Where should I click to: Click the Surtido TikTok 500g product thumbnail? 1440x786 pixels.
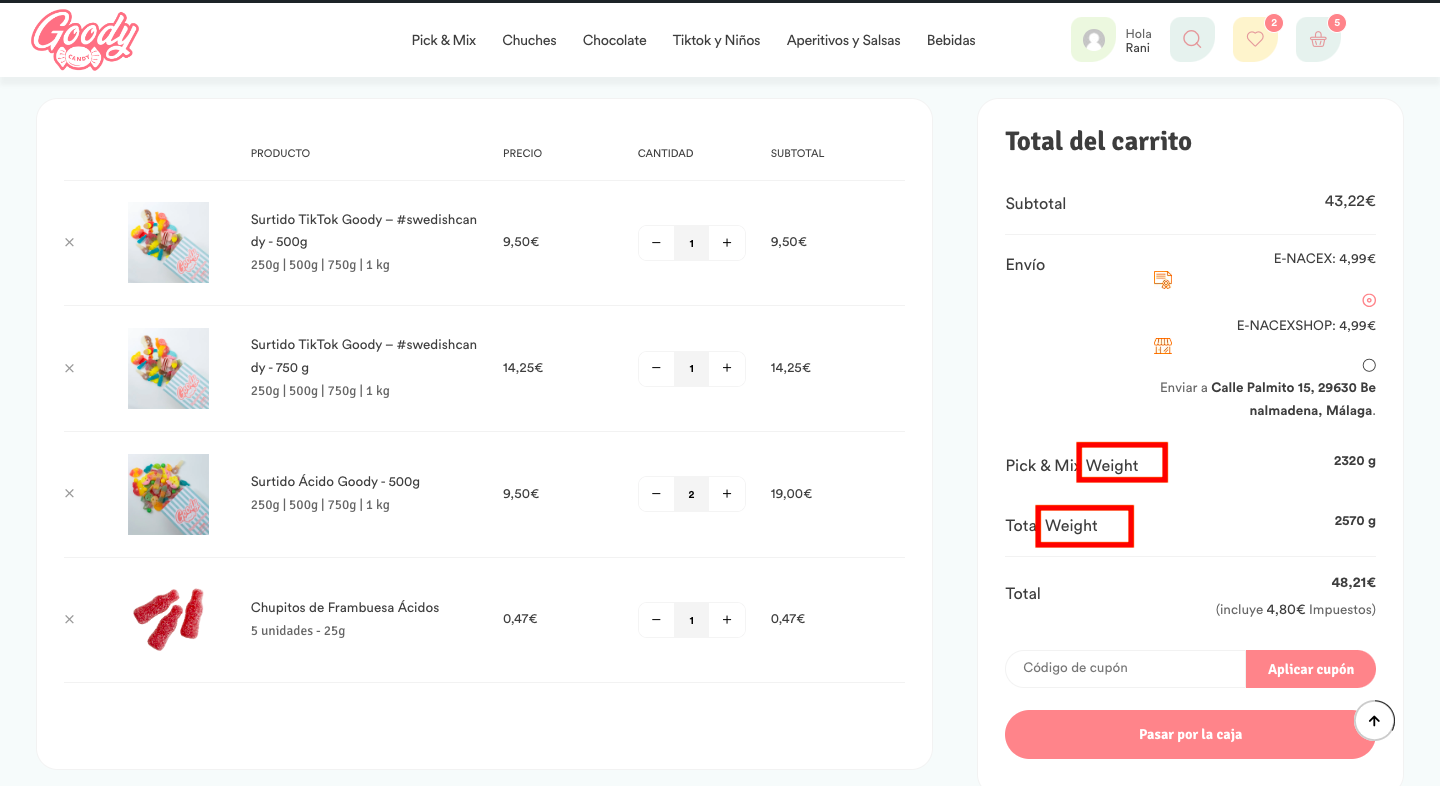[x=168, y=242]
